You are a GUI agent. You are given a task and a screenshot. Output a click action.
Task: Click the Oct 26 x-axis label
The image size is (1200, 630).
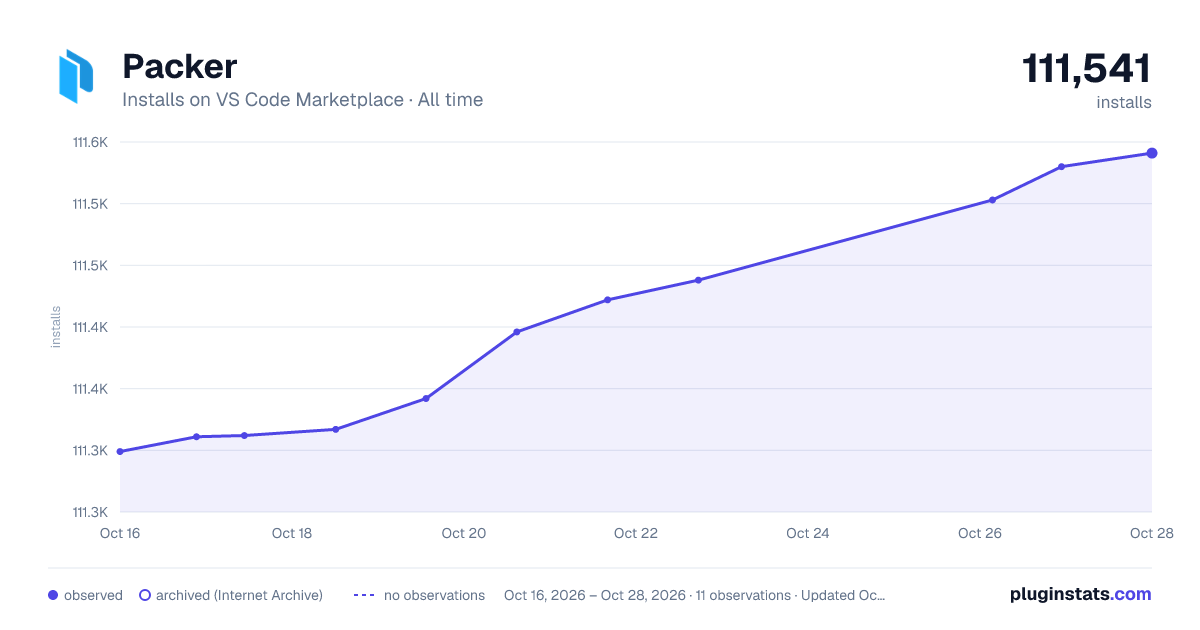[x=980, y=533]
